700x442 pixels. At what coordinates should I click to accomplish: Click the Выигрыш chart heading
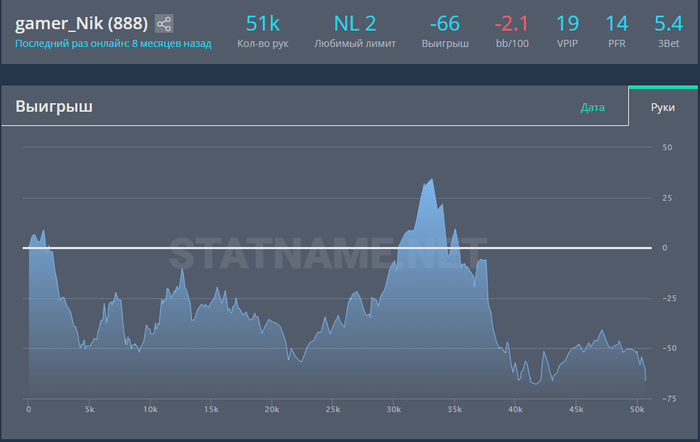tap(54, 106)
